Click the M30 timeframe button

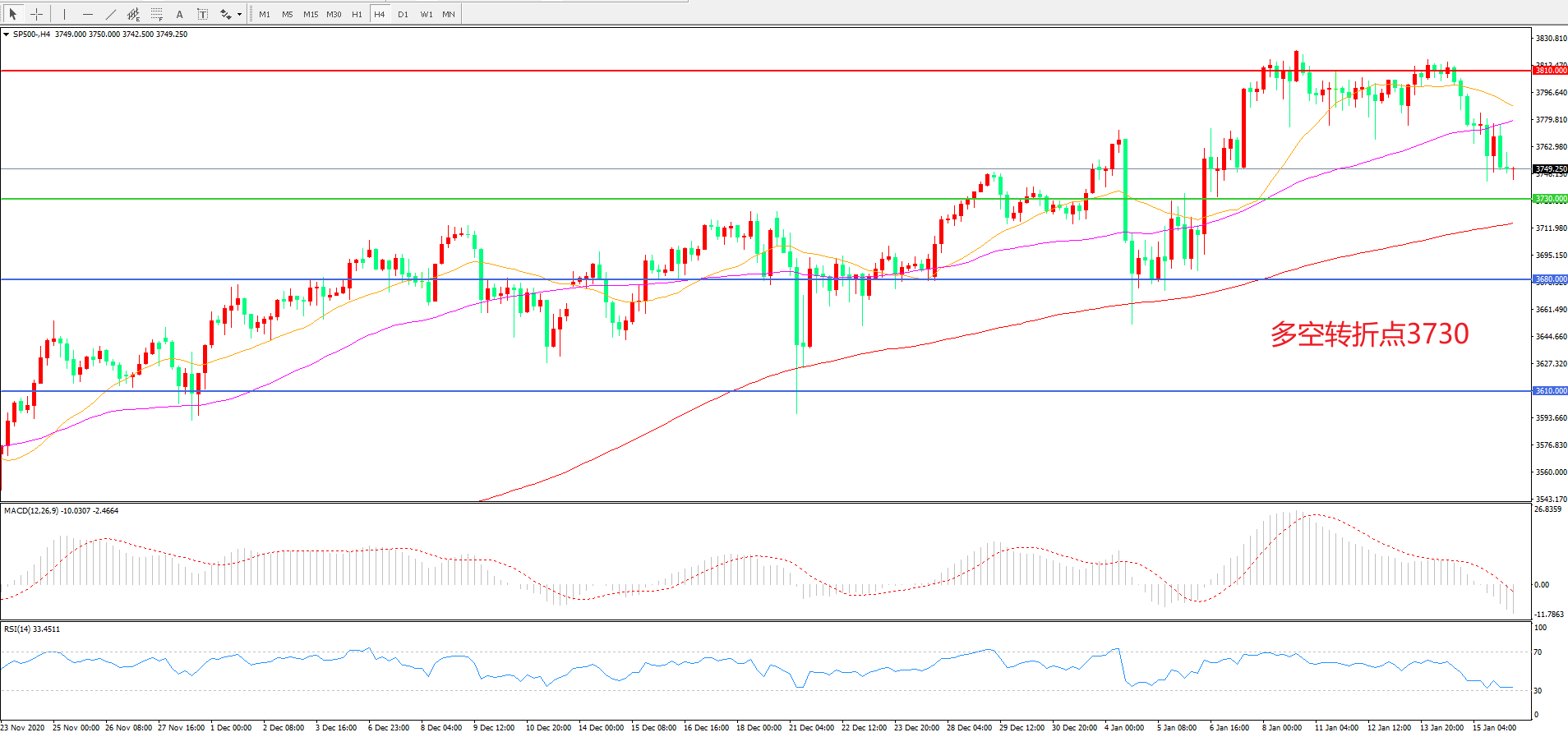click(x=334, y=14)
